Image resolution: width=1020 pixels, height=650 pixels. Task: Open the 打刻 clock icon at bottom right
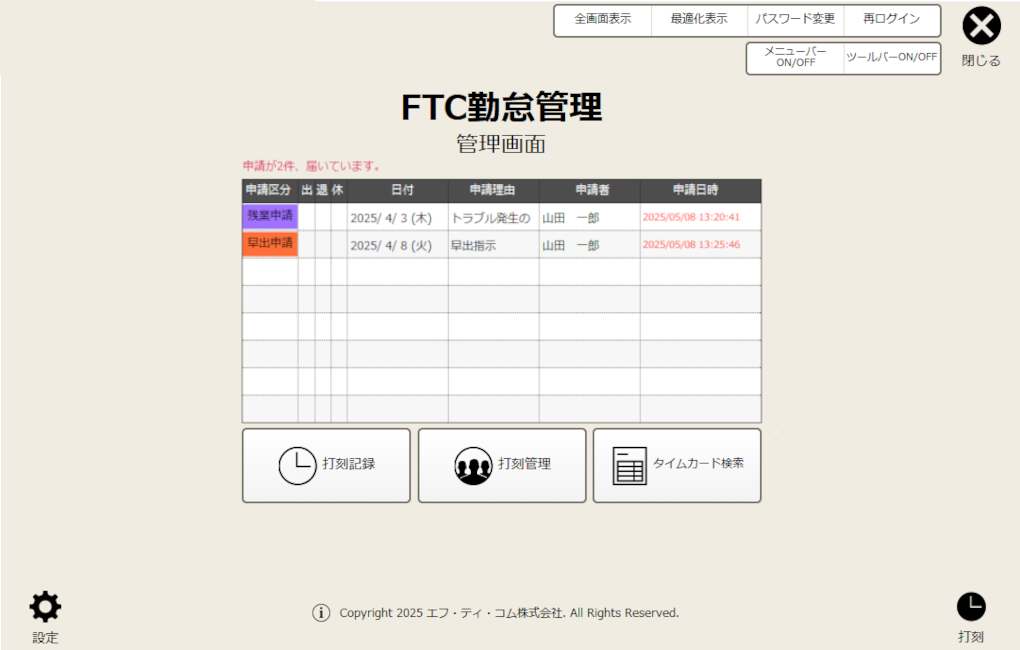(971, 606)
